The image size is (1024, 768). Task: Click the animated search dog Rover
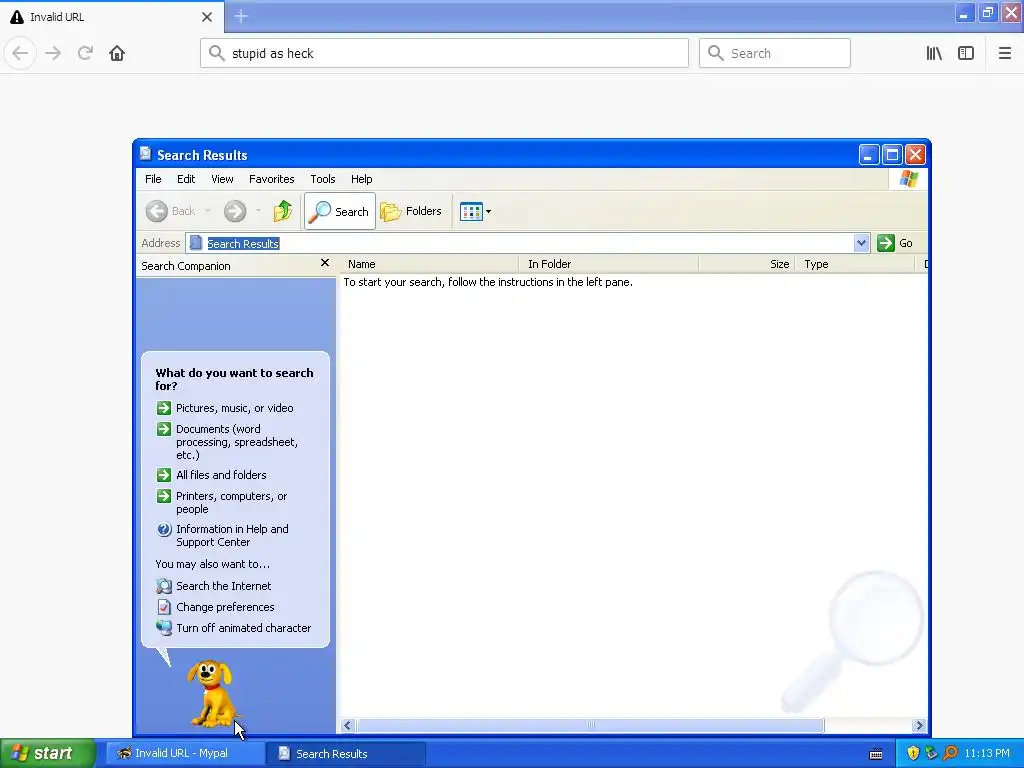pos(210,694)
